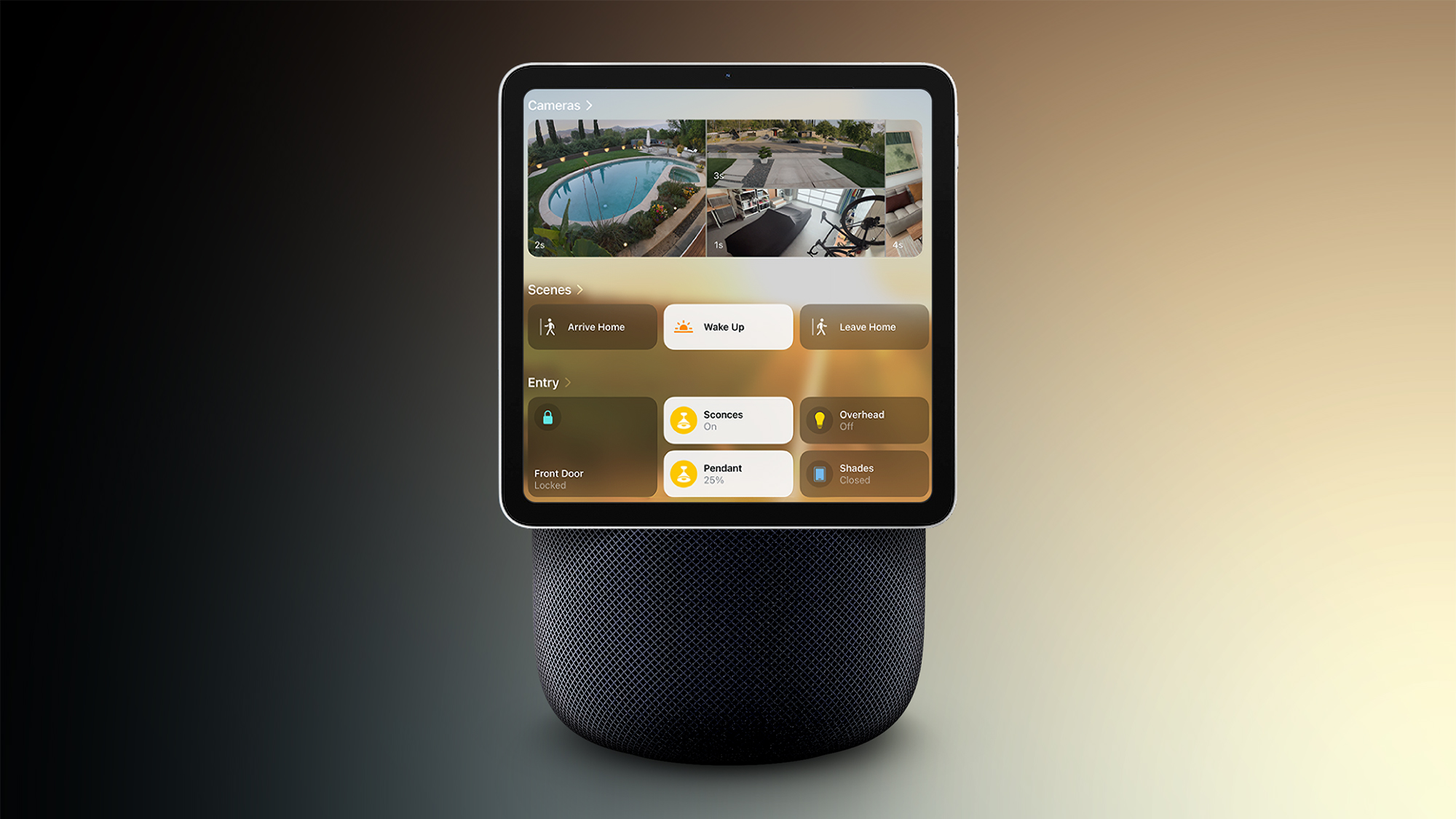Adjust the Pendant light at 25%
1456x819 pixels.
click(727, 473)
